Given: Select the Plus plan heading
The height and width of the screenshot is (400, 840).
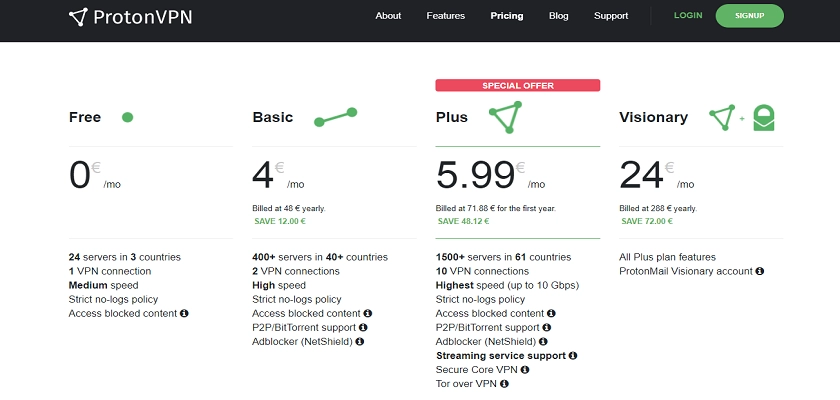Looking at the screenshot, I should [x=452, y=117].
